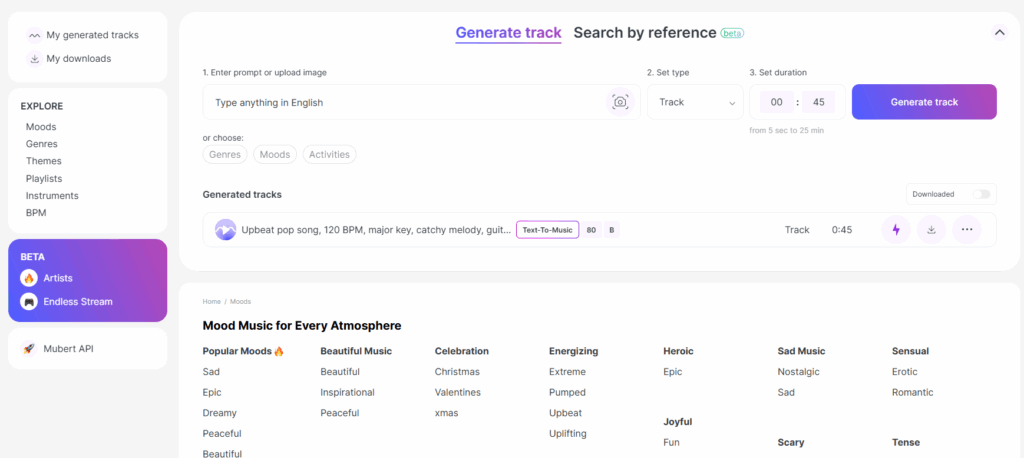Open the three-dot menu for generated track

tap(967, 229)
